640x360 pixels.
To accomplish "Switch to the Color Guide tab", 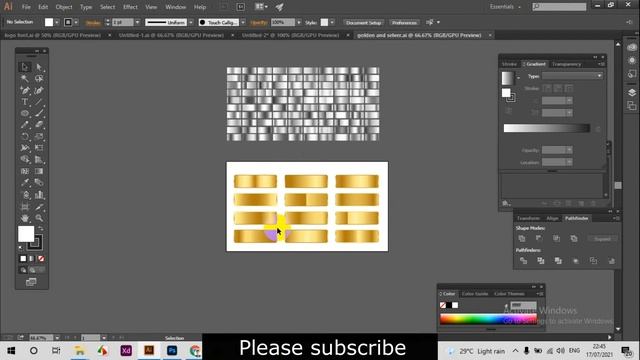I will [475, 294].
